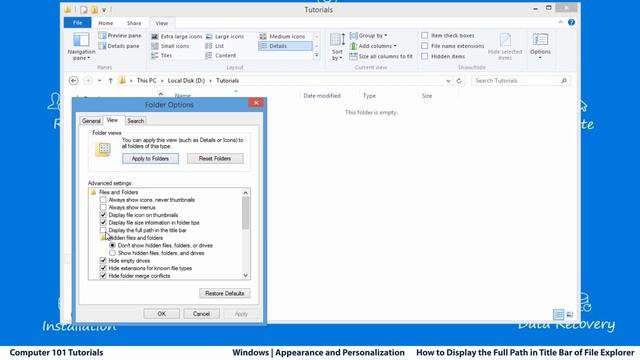Customize Quick Access Toolbar dropdown arrow
The width and height of the screenshot is (640, 360).
(104, 10)
